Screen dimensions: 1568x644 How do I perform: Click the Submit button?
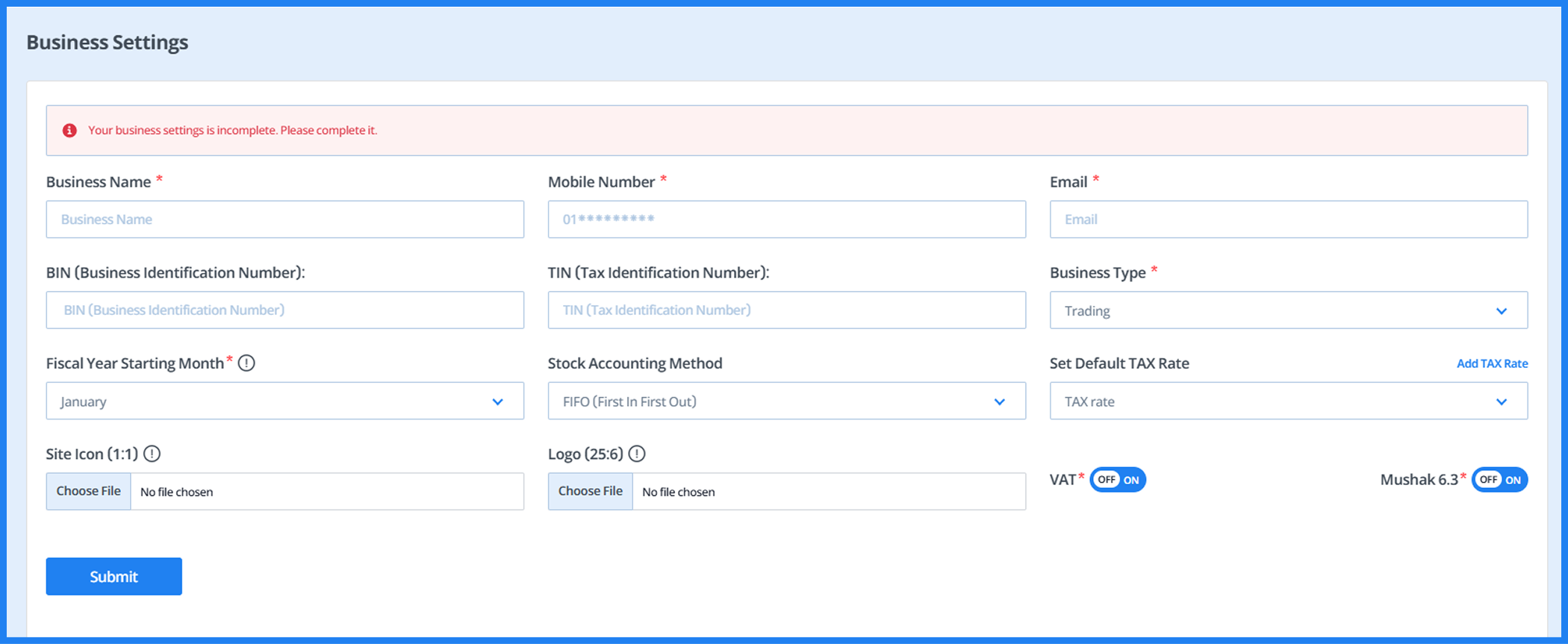pos(113,576)
